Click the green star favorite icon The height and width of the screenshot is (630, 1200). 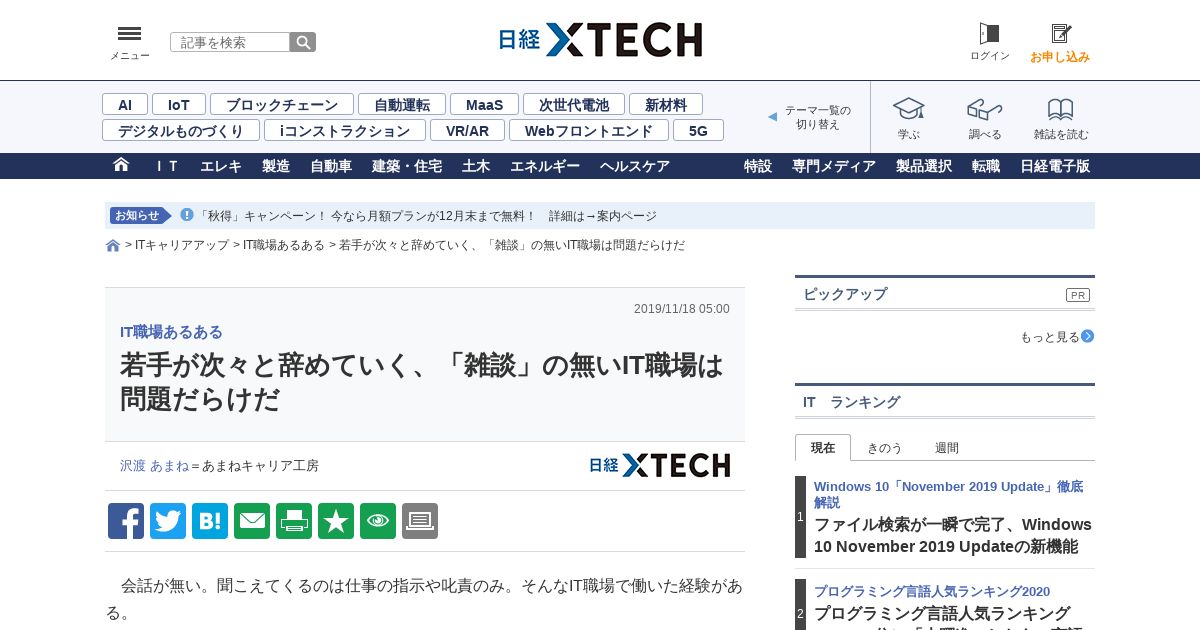[x=336, y=521]
